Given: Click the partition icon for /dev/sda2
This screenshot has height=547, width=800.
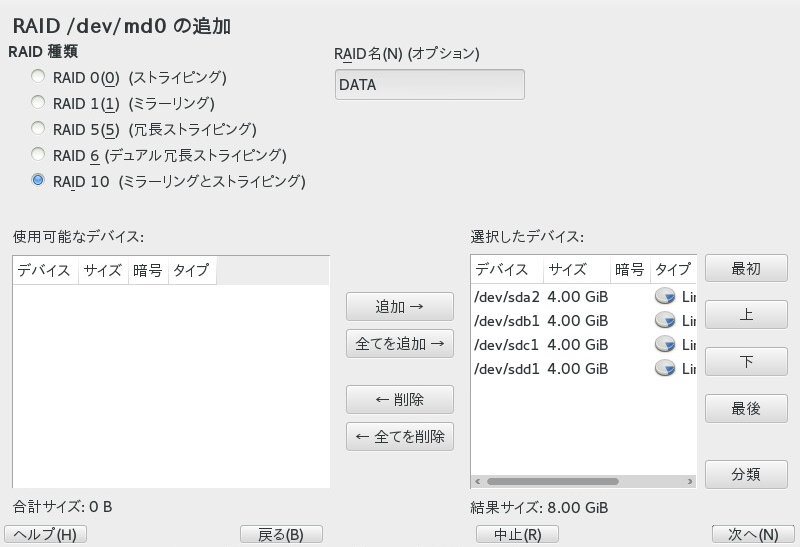Looking at the screenshot, I should pos(665,297).
